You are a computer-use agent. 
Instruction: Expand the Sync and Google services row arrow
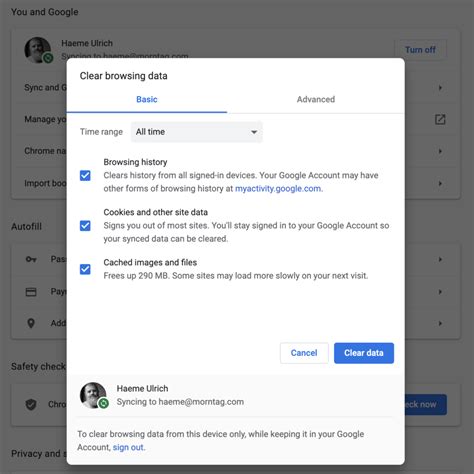pyautogui.click(x=440, y=88)
